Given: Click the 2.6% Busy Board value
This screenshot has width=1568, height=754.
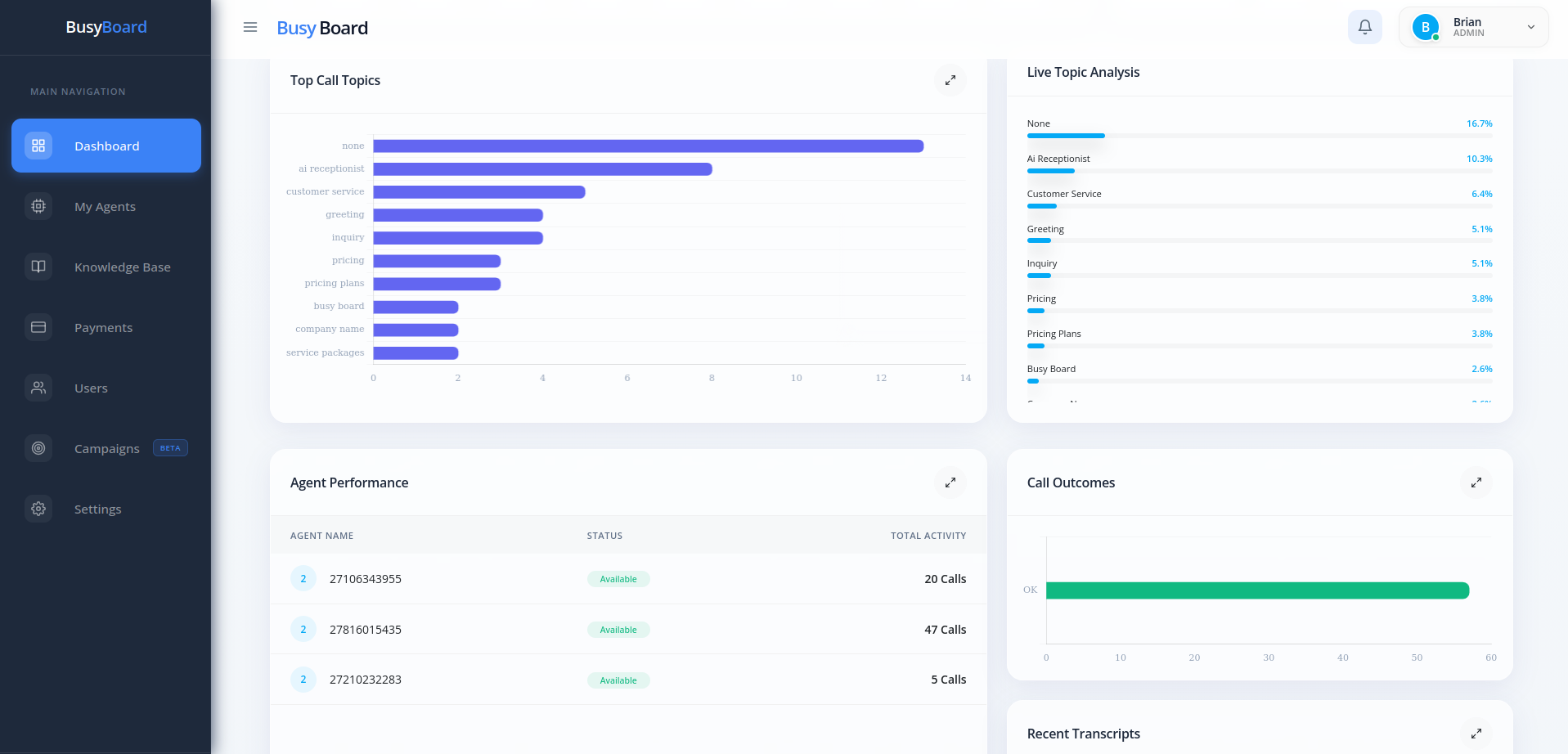Looking at the screenshot, I should click(x=1482, y=369).
